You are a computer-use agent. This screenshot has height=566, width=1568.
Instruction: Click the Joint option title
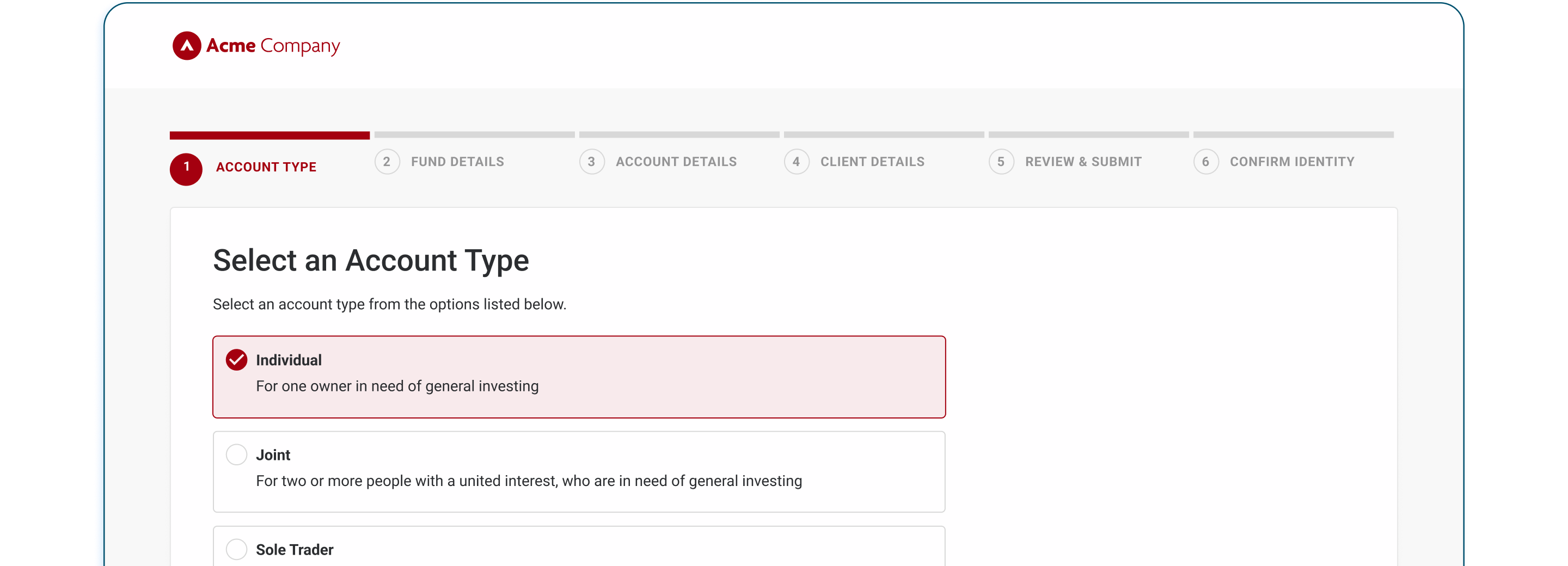[x=273, y=455]
